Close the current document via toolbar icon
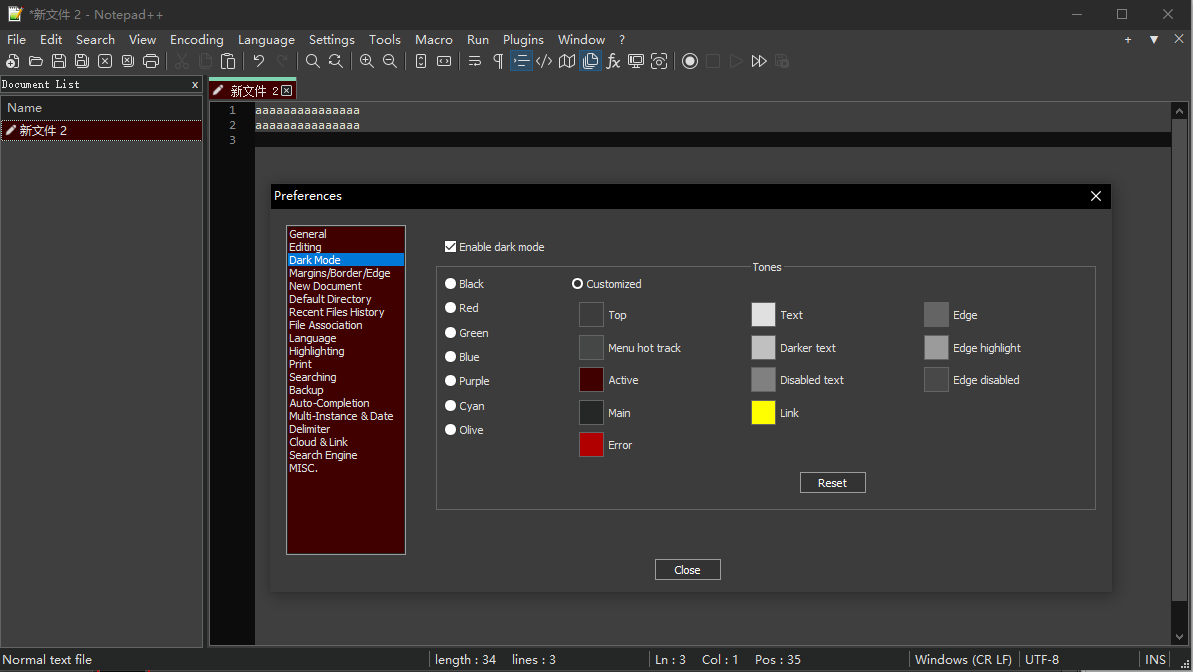The width and height of the screenshot is (1193, 672). (105, 62)
